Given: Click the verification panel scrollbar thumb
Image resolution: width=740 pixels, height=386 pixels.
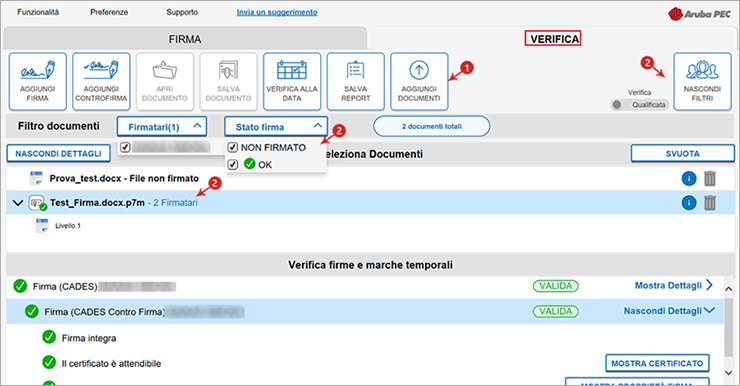Looking at the screenshot, I should (729, 327).
